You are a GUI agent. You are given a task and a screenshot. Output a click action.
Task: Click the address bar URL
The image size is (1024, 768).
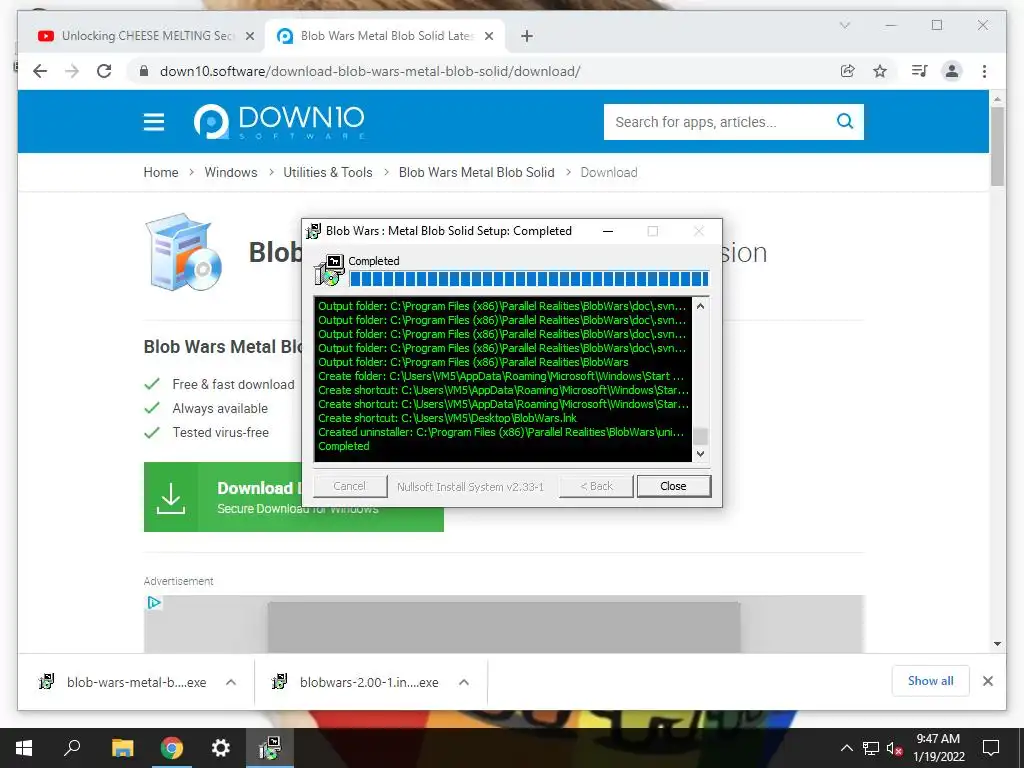coord(370,71)
